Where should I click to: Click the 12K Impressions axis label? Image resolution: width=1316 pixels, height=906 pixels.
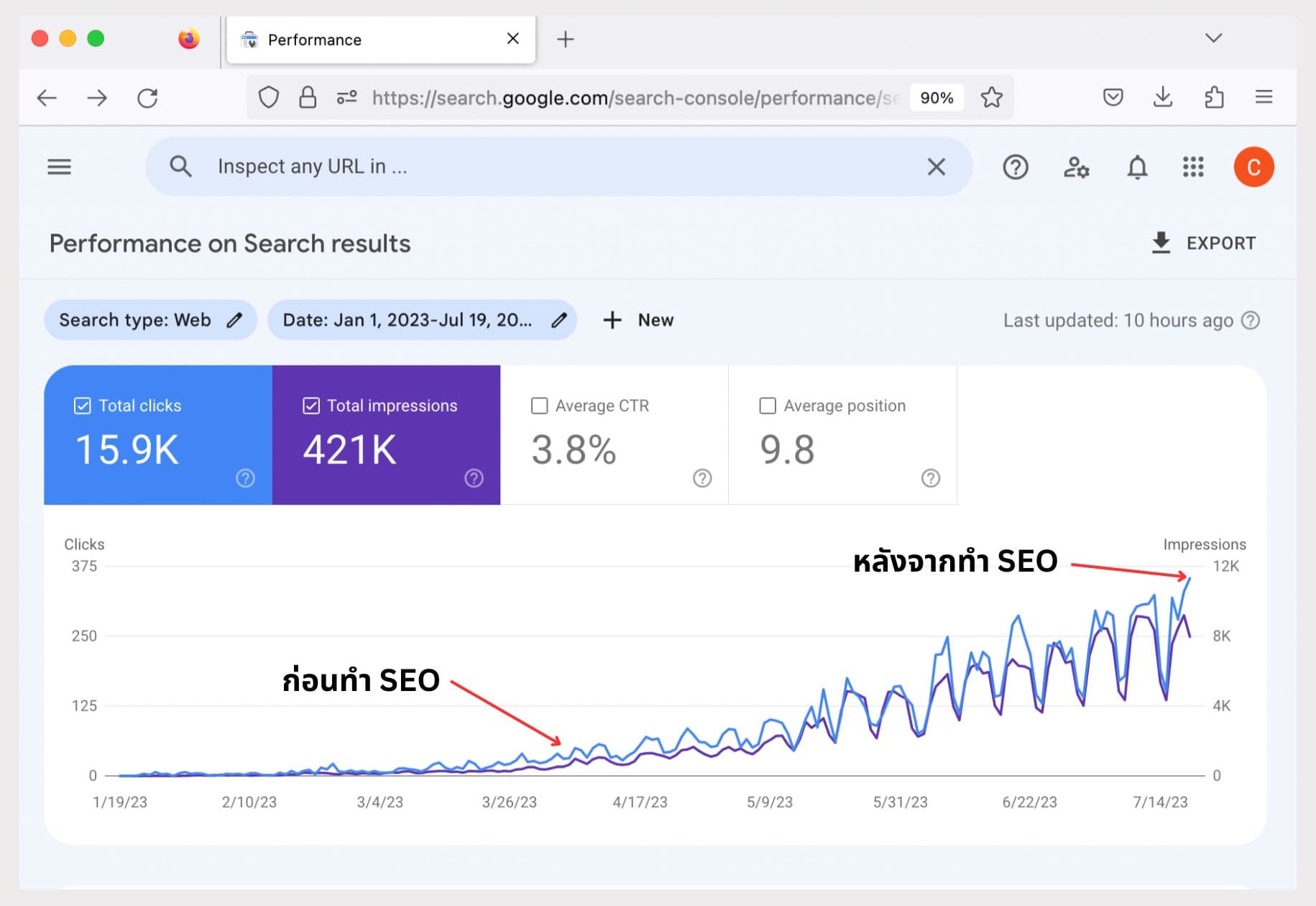coord(1225,566)
